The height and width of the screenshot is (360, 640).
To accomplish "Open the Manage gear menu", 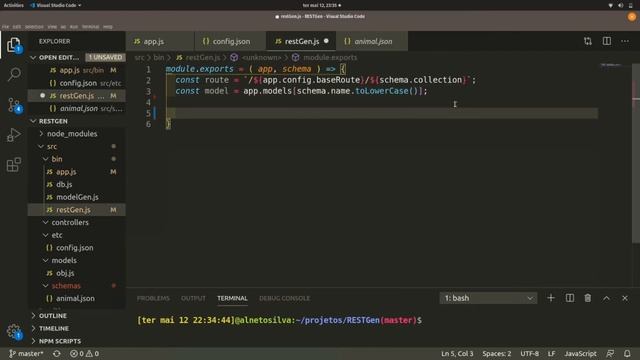I will click(14, 332).
